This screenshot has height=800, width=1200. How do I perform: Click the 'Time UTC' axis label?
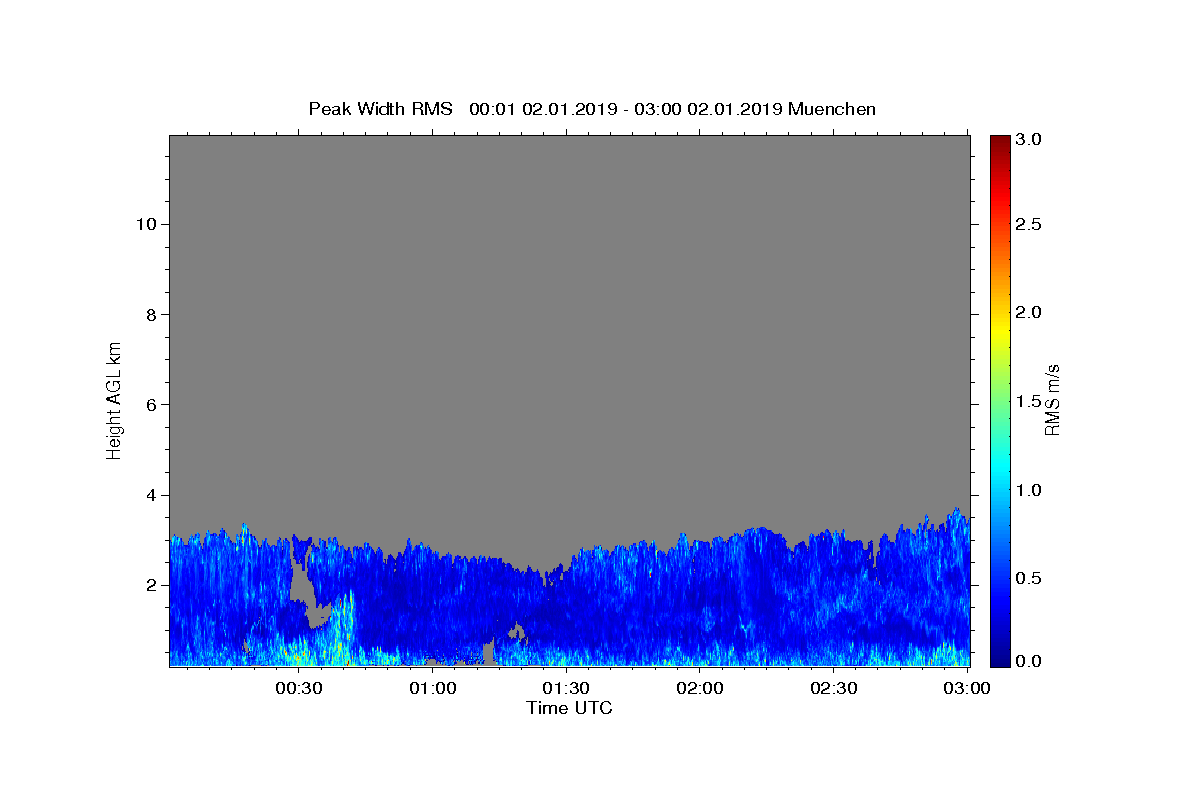(569, 708)
